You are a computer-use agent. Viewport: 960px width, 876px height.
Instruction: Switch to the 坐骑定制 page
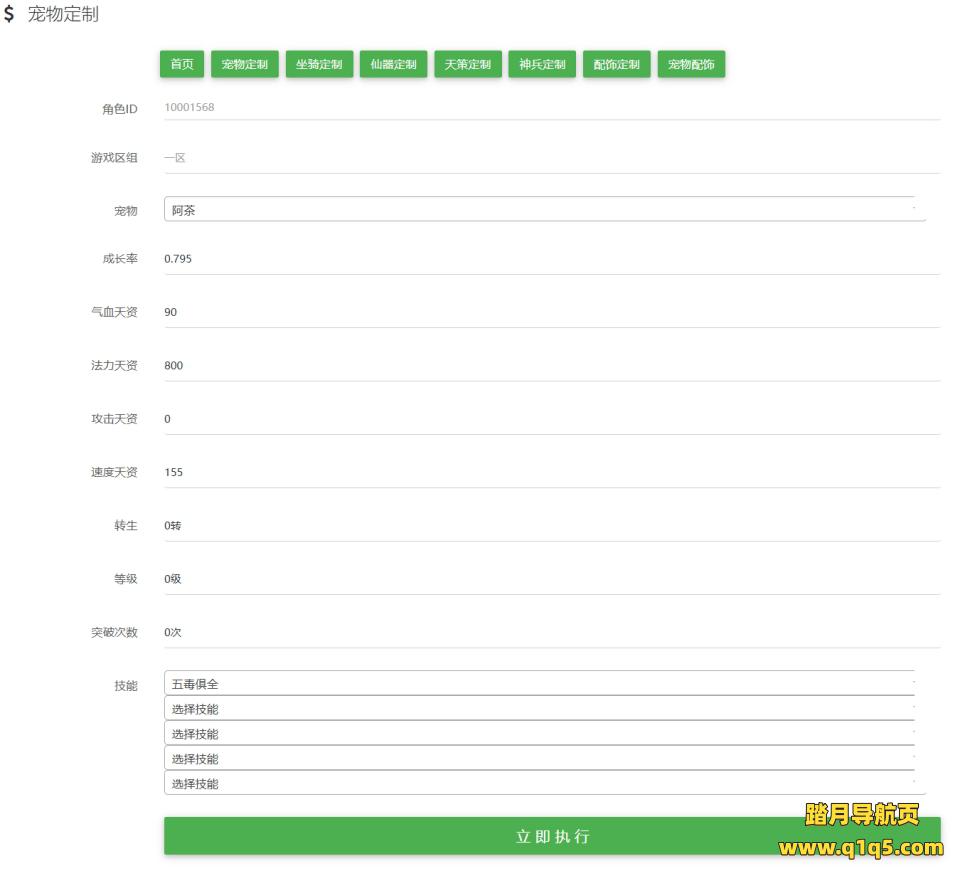[319, 64]
